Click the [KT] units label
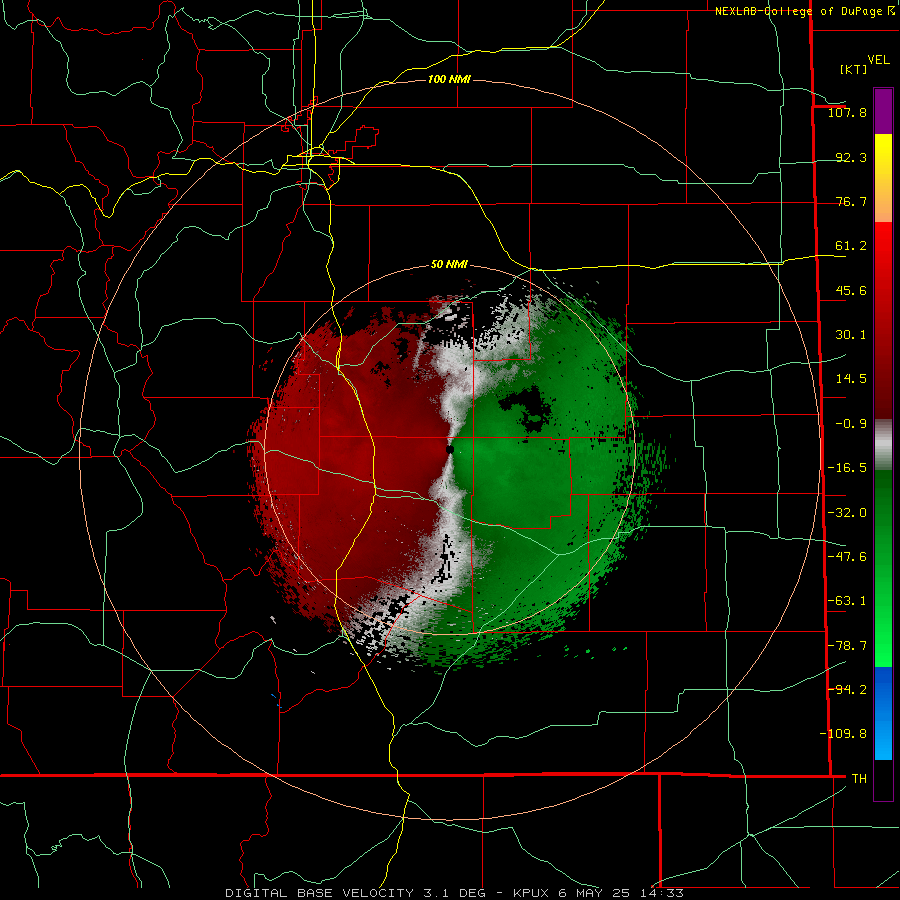900x900 pixels. click(x=854, y=69)
